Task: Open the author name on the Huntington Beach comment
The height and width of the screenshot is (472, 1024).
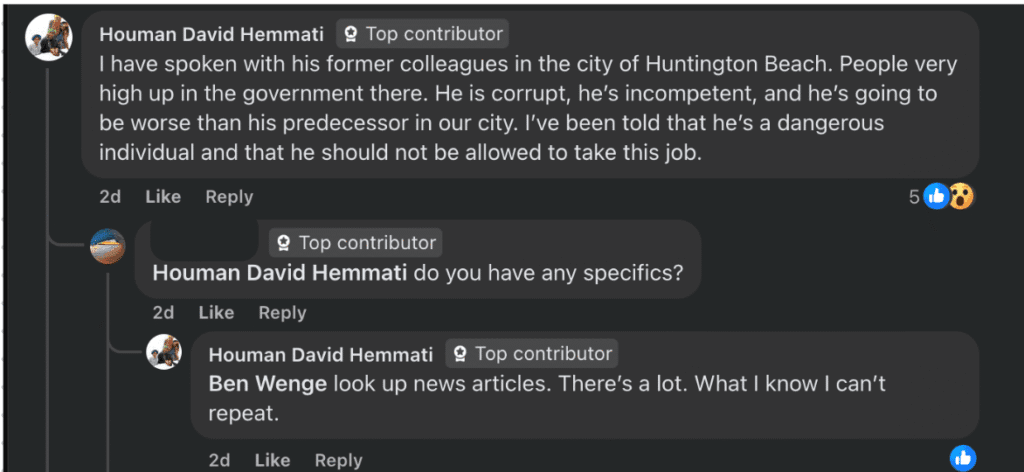Action: 212,34
